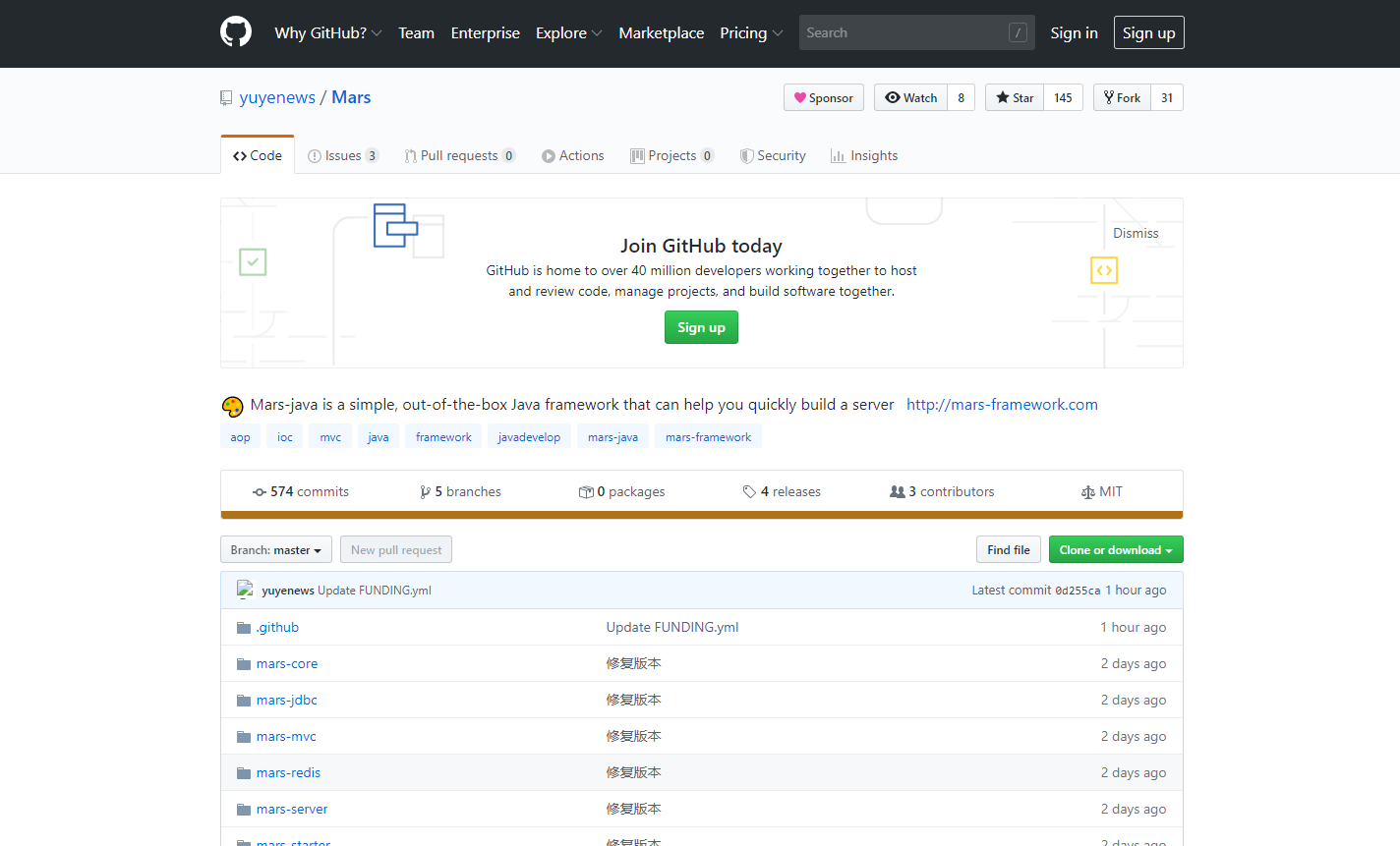
Task: Dismiss the Join GitHub banner
Action: (x=1136, y=233)
